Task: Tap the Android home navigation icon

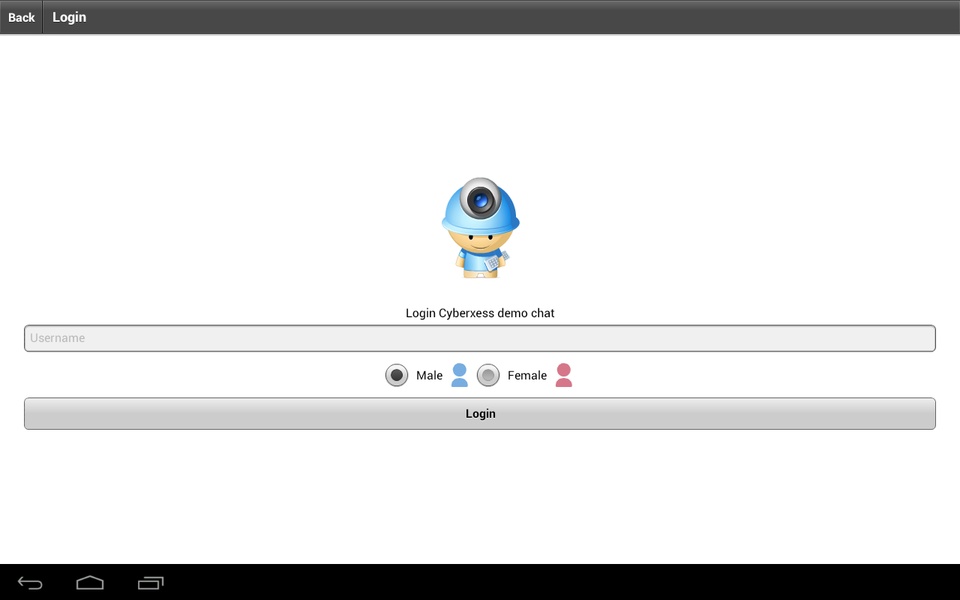Action: pos(90,583)
